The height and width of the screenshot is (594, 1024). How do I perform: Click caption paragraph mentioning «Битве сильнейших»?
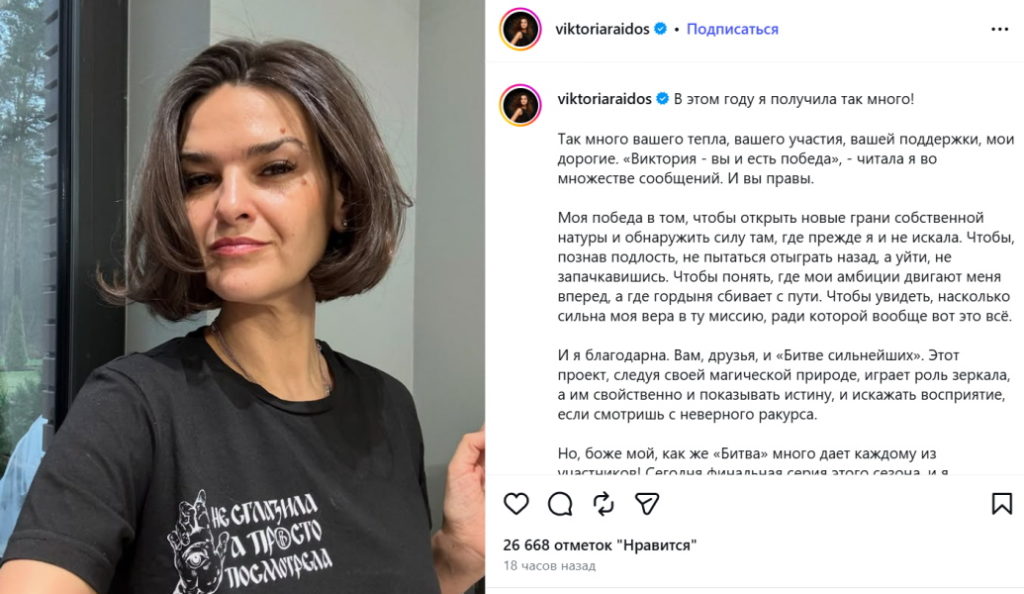pyautogui.click(x=784, y=385)
